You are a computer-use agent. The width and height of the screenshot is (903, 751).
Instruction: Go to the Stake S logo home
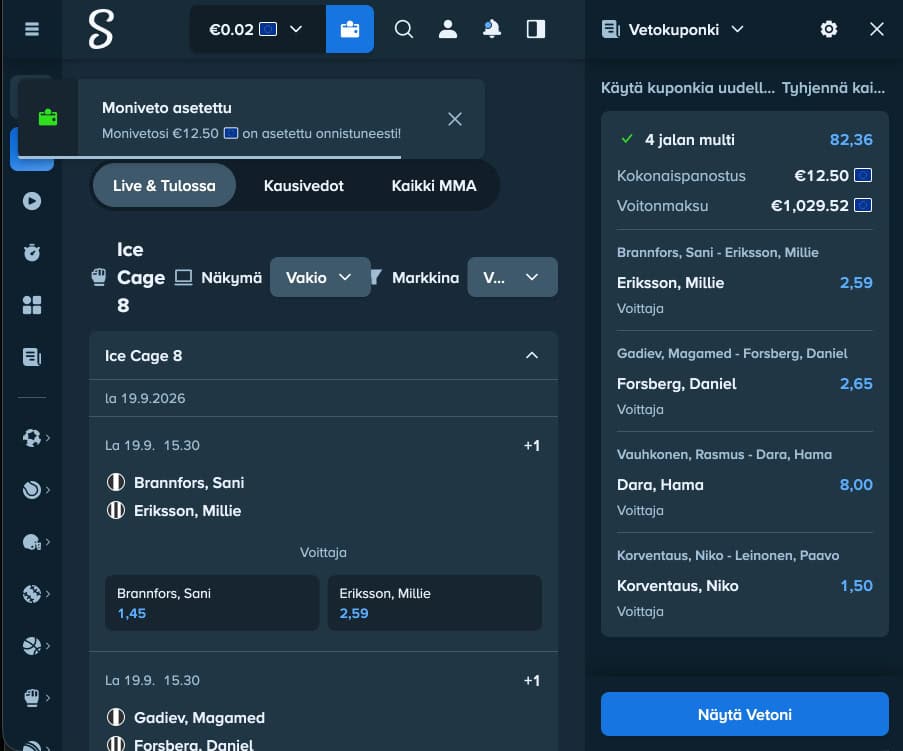(x=101, y=29)
